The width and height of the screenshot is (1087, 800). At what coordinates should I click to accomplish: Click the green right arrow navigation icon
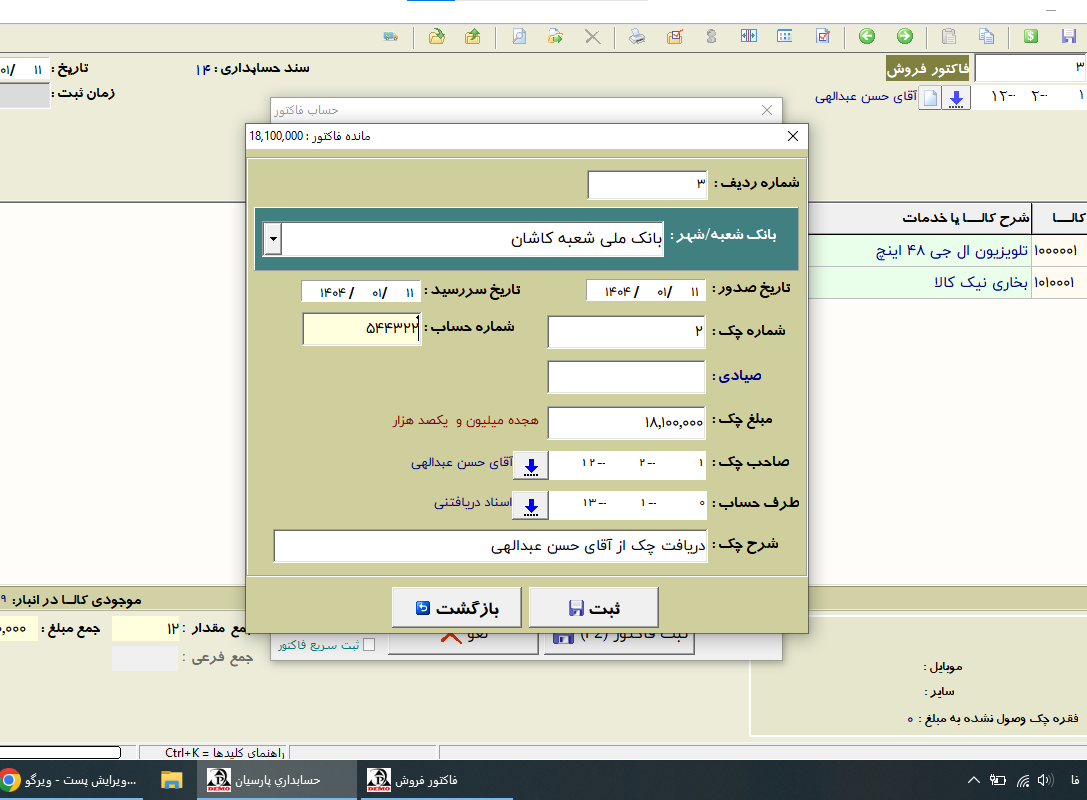pos(905,37)
